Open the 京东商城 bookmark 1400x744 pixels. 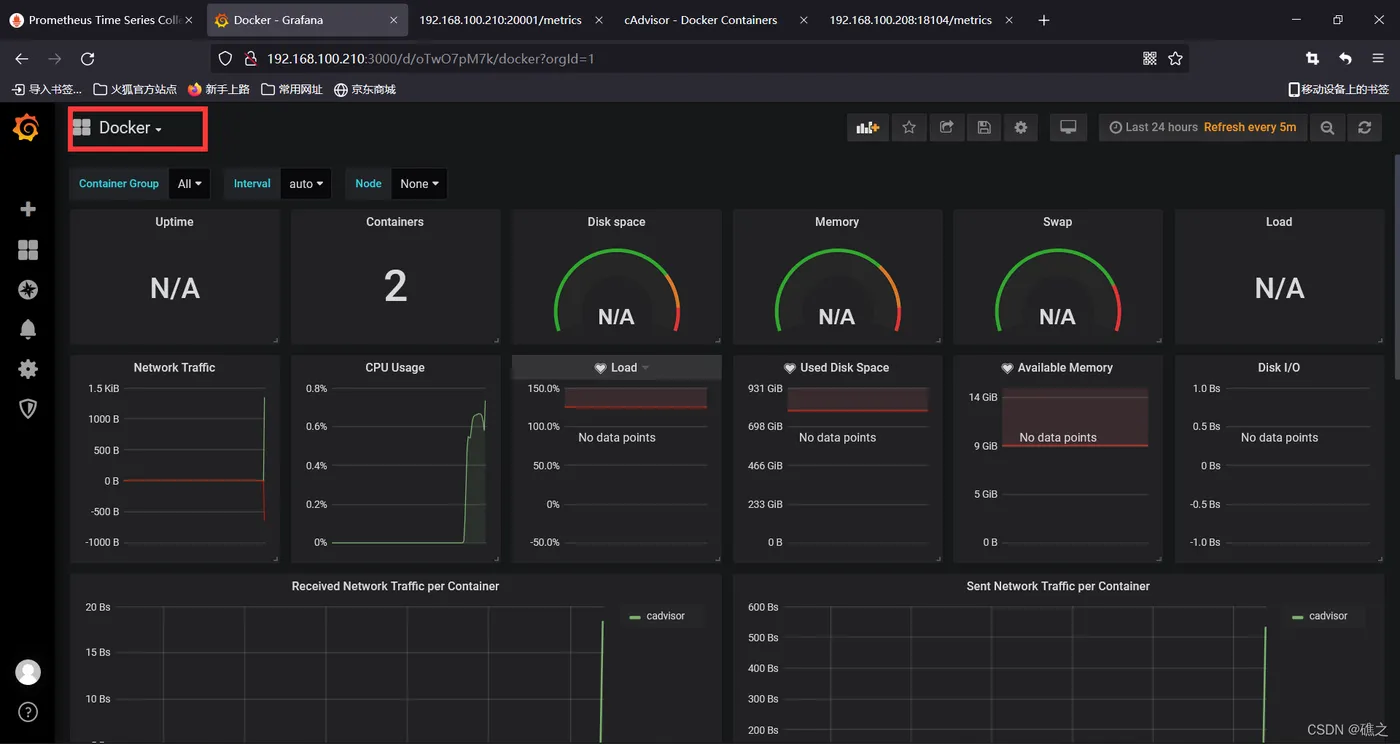point(365,89)
